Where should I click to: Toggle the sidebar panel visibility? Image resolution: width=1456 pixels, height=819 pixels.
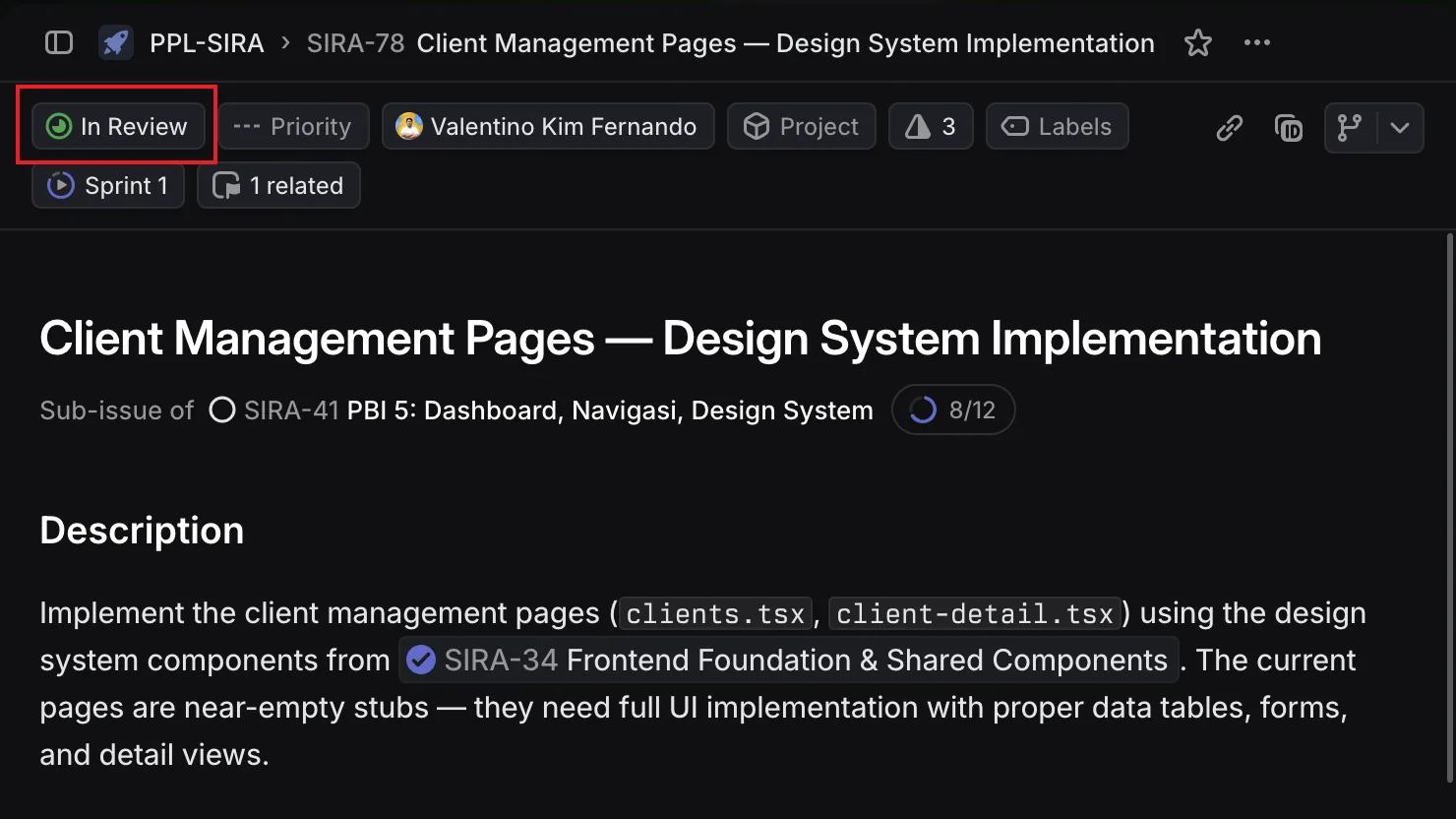click(x=59, y=42)
